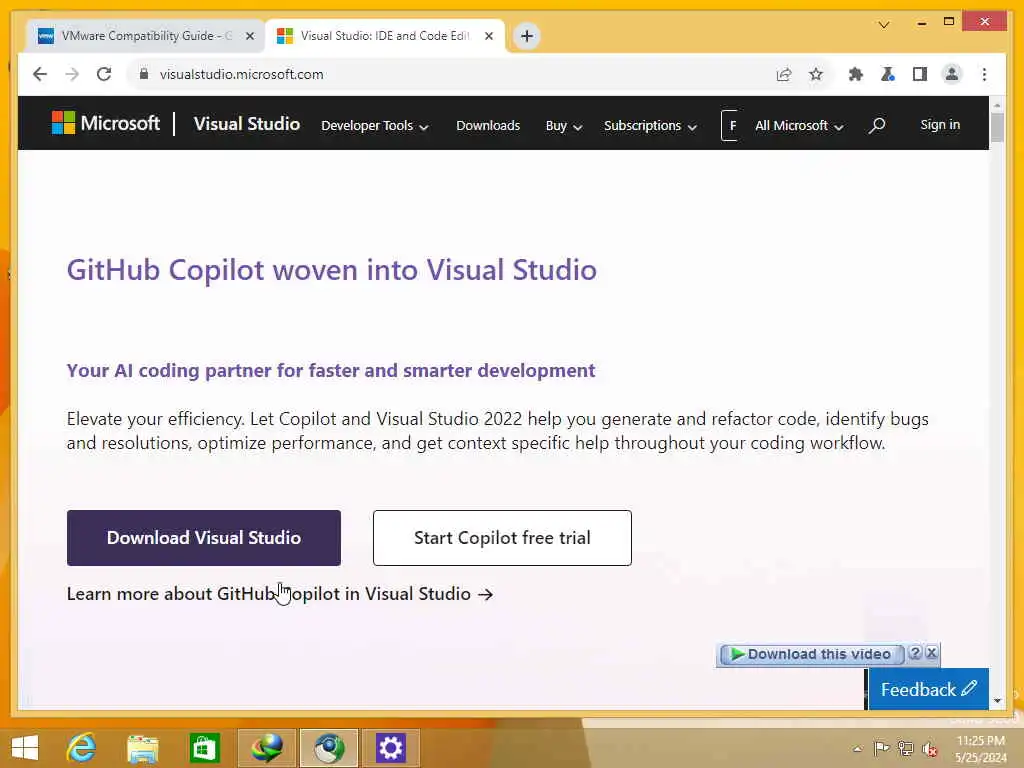
Task: Bookmark this page with star icon
Action: 816,74
